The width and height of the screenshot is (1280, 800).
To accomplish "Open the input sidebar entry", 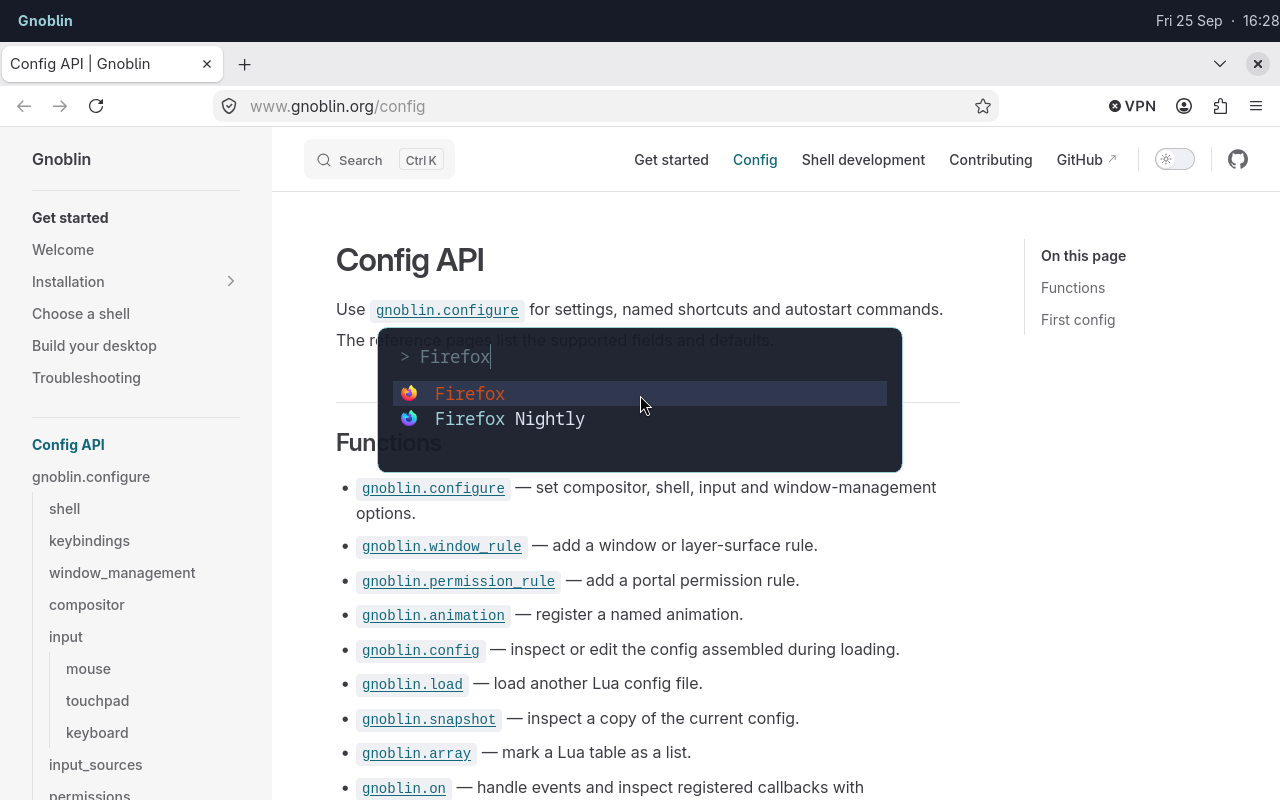I will (66, 637).
